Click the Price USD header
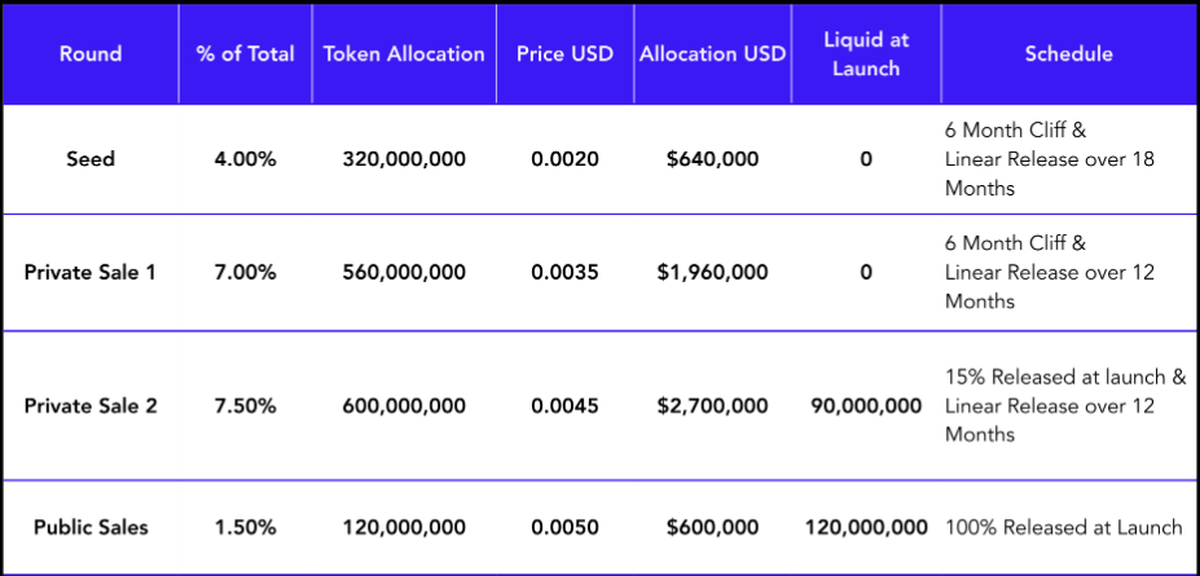This screenshot has width=1200, height=576. 565,54
